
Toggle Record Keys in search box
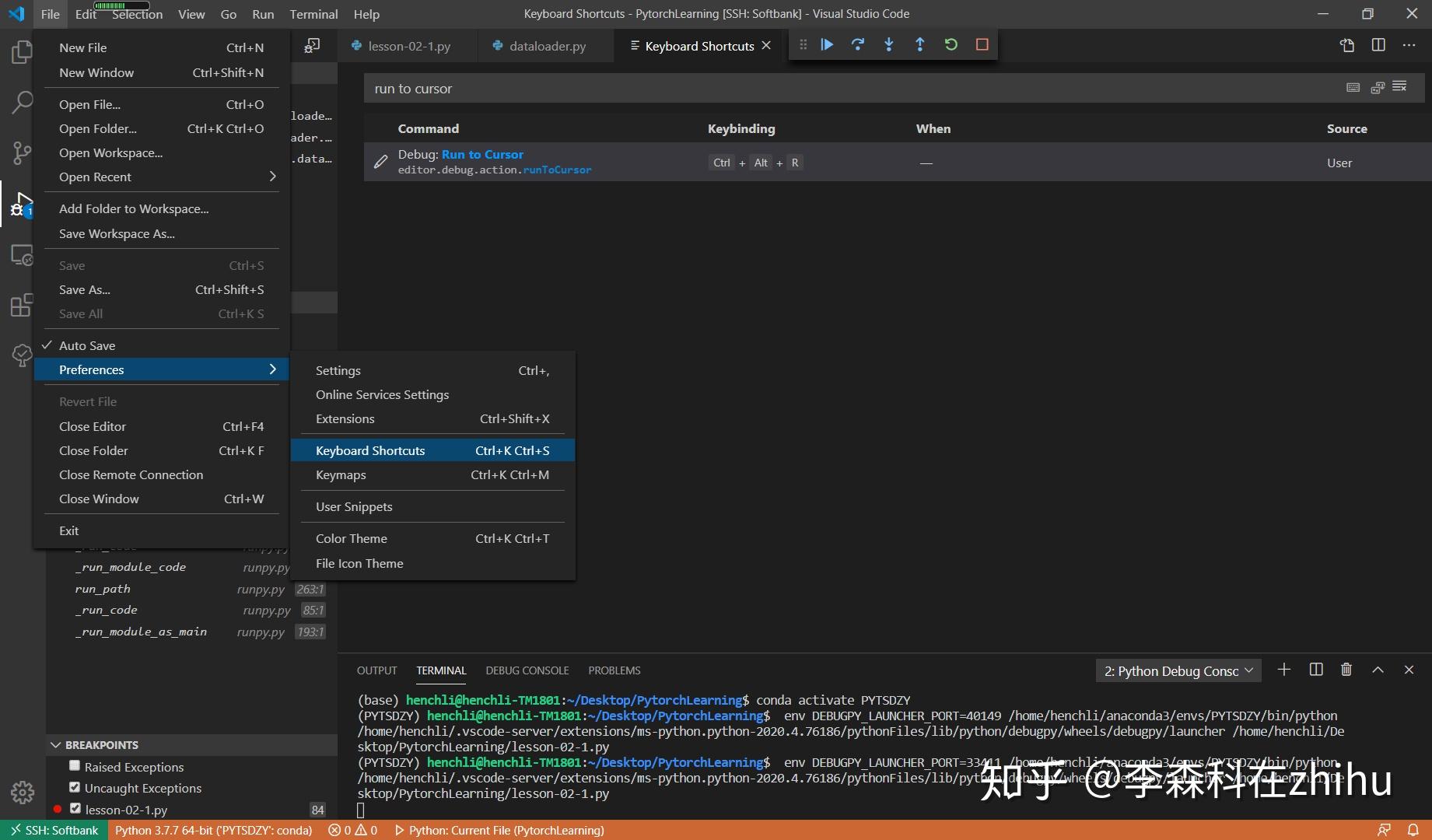point(1353,88)
